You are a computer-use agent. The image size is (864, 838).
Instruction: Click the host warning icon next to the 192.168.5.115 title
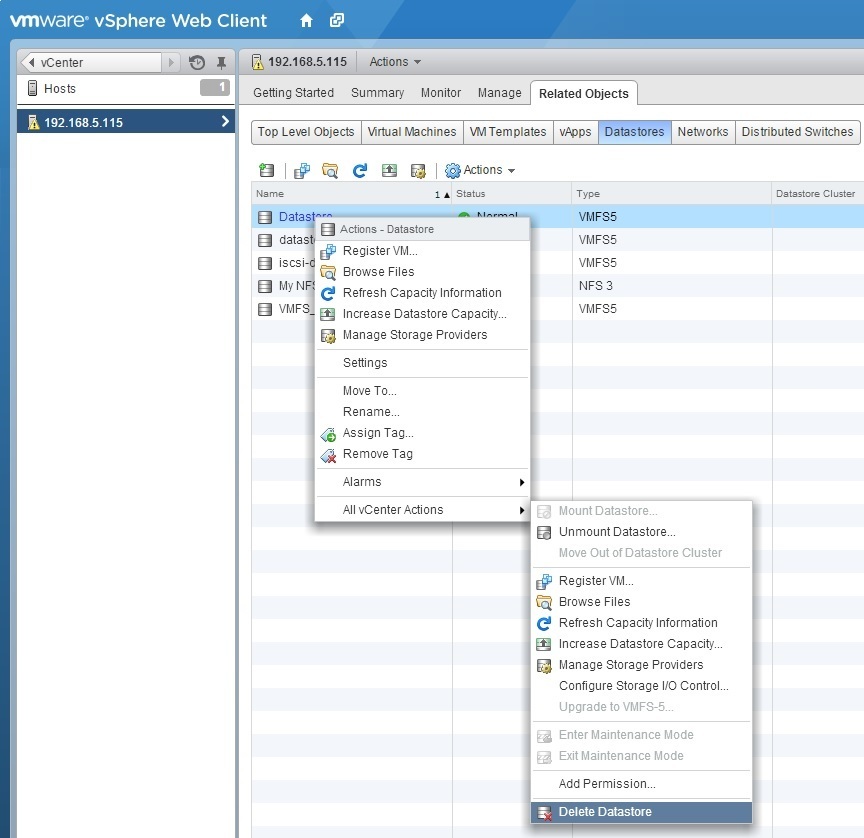point(258,62)
